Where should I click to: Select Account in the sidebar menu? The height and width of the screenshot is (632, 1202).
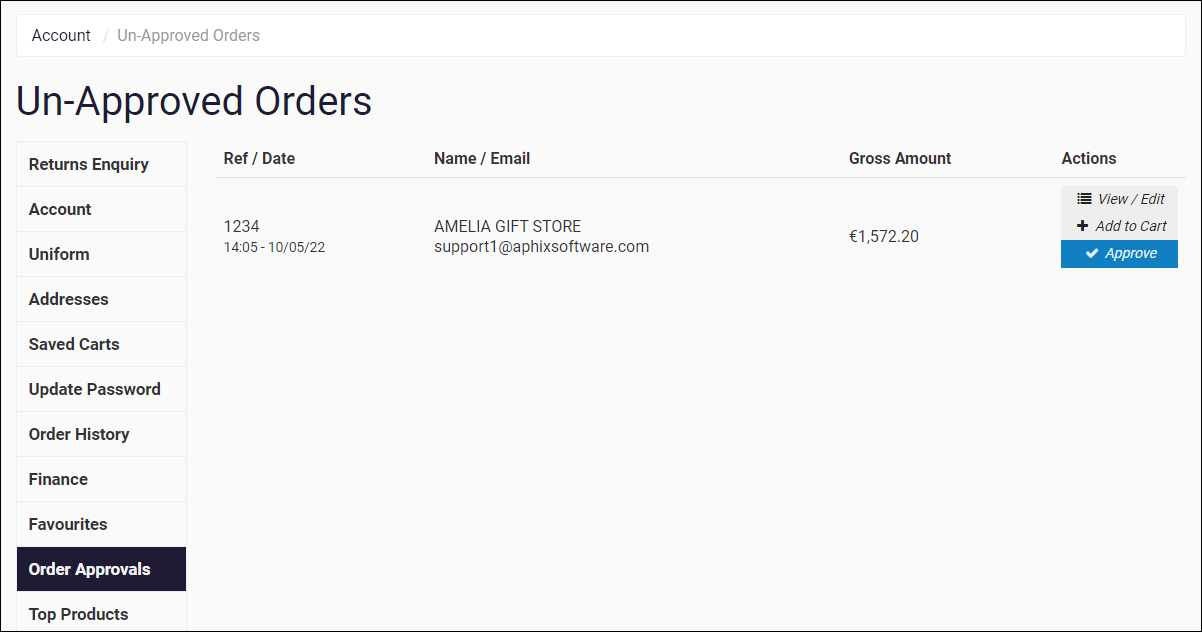[60, 209]
